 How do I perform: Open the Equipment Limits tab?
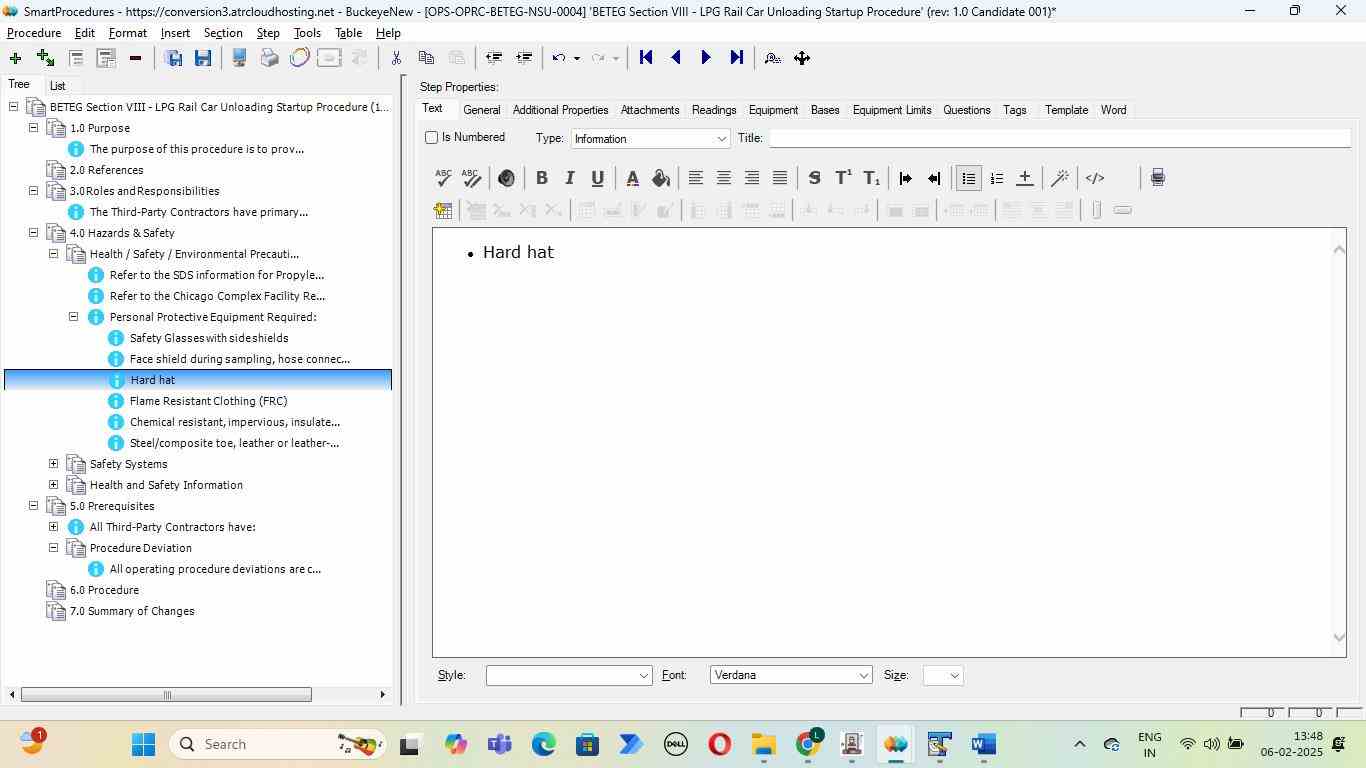[892, 110]
